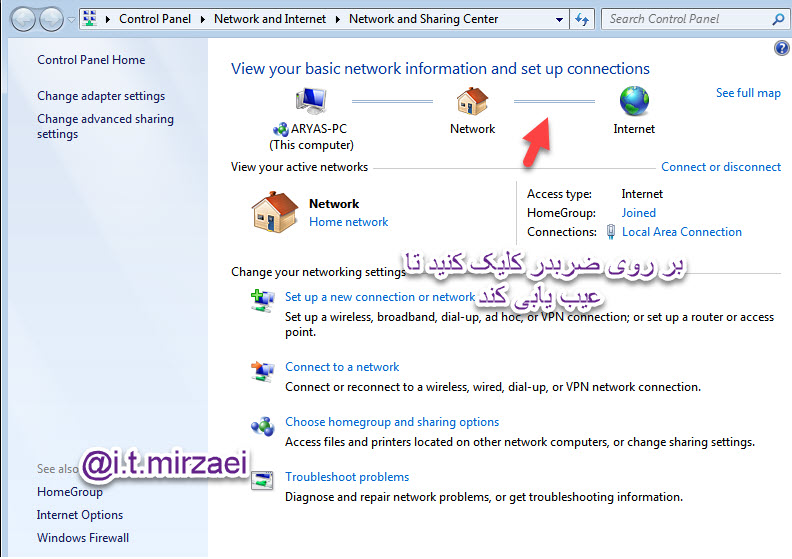
Task: Click the bold Network name text
Action: (334, 204)
